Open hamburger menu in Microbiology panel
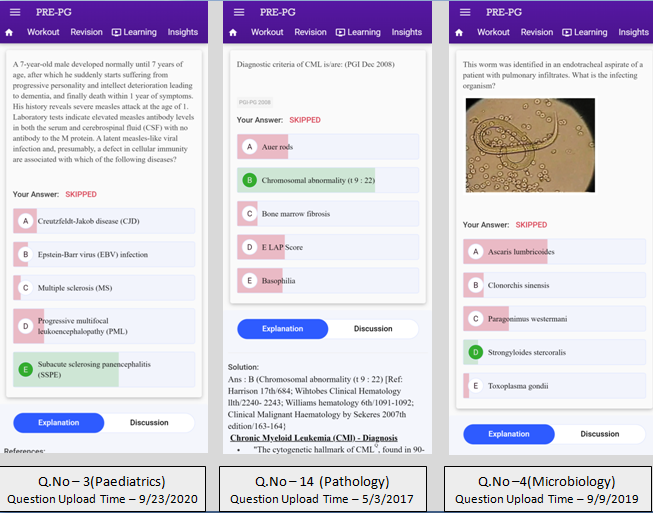This screenshot has height=513, width=653. coord(465,12)
